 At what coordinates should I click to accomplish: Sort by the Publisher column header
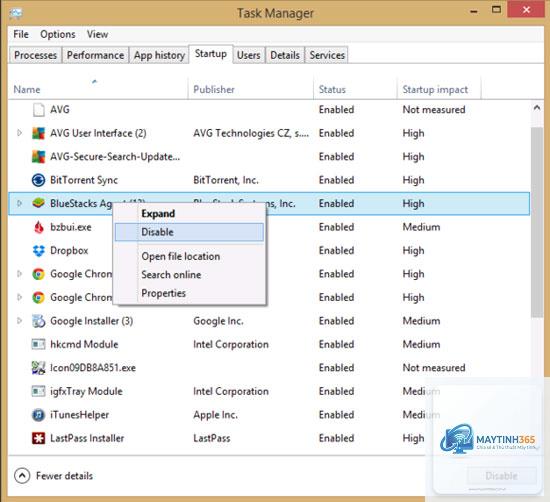coord(250,89)
